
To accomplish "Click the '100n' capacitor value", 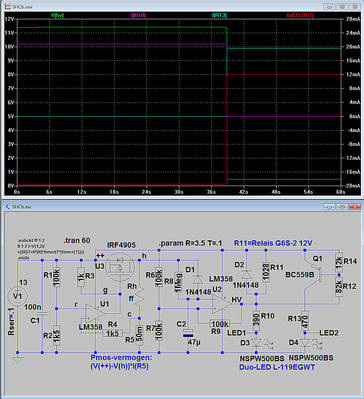I will click(33, 306).
